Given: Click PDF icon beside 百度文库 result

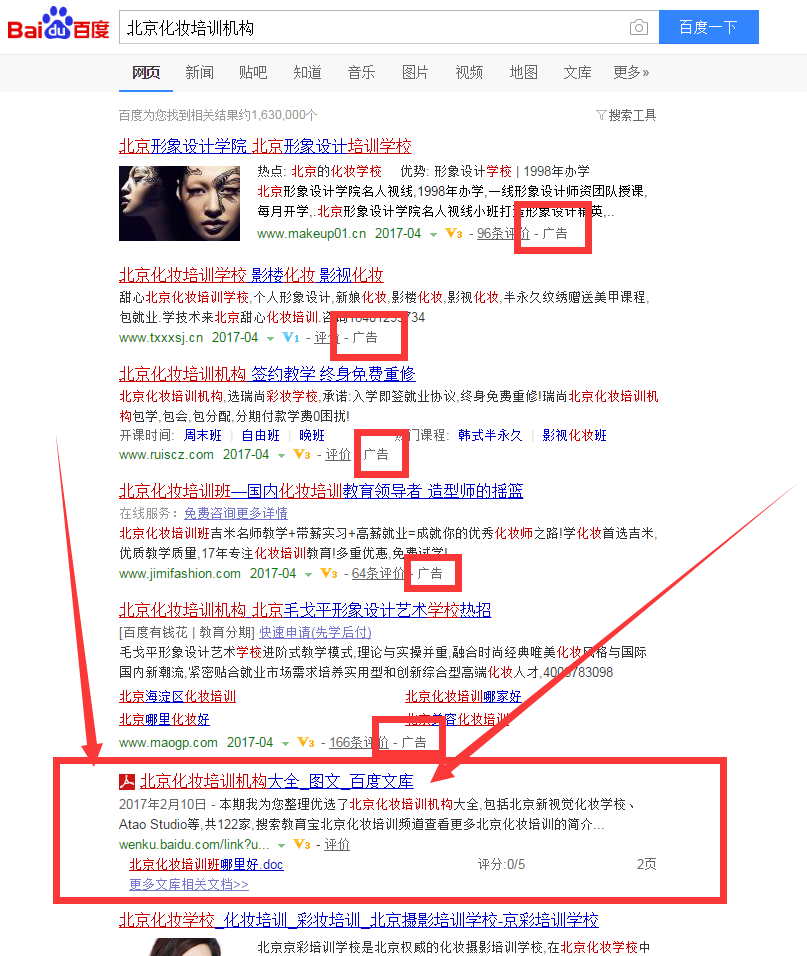Looking at the screenshot, I should coord(127,782).
